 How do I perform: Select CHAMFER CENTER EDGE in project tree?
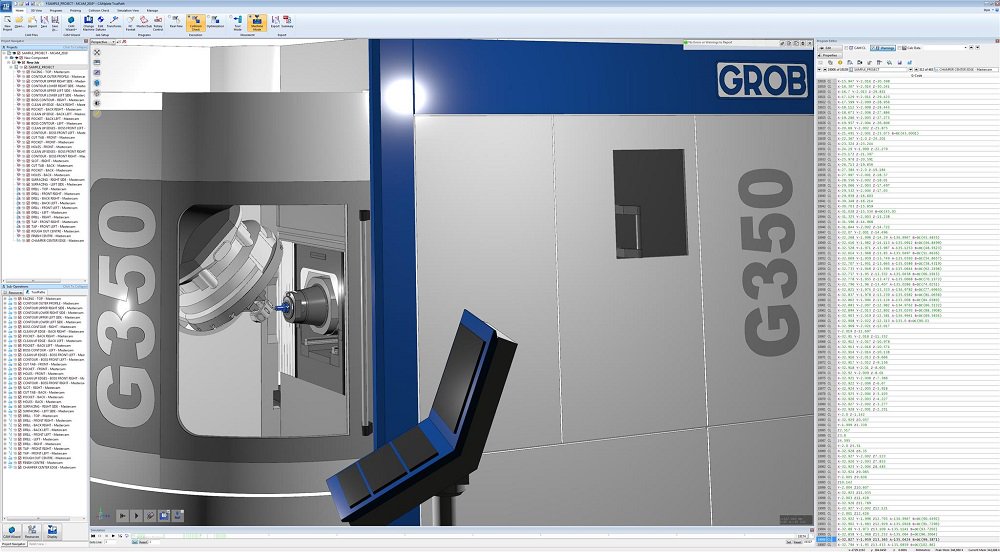57,241
